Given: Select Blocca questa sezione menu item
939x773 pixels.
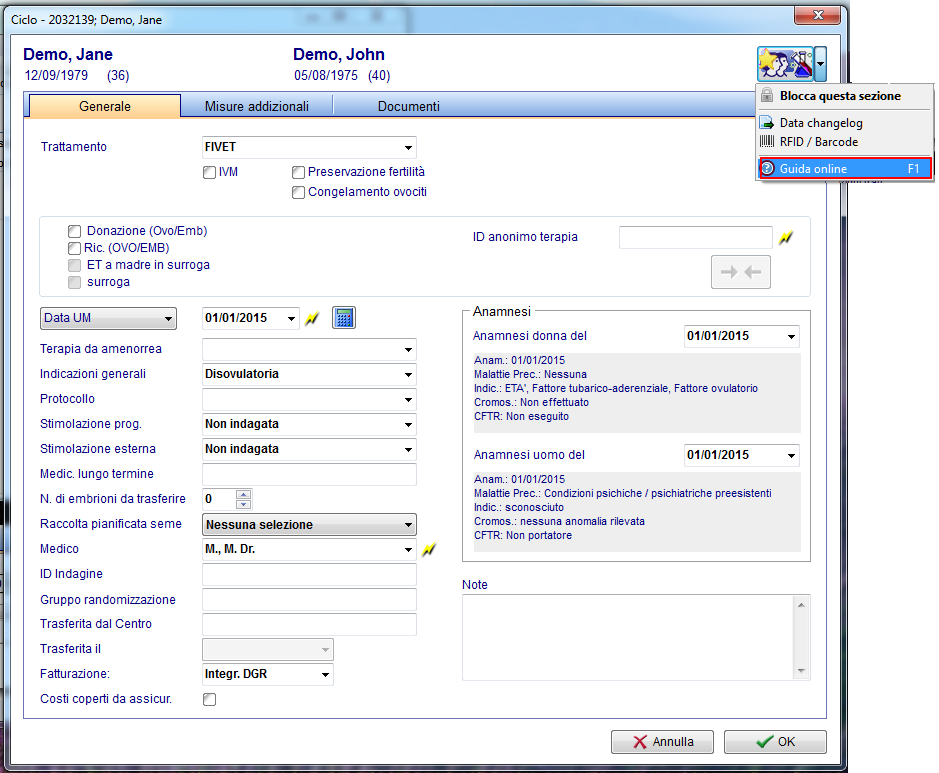Looking at the screenshot, I should [844, 96].
